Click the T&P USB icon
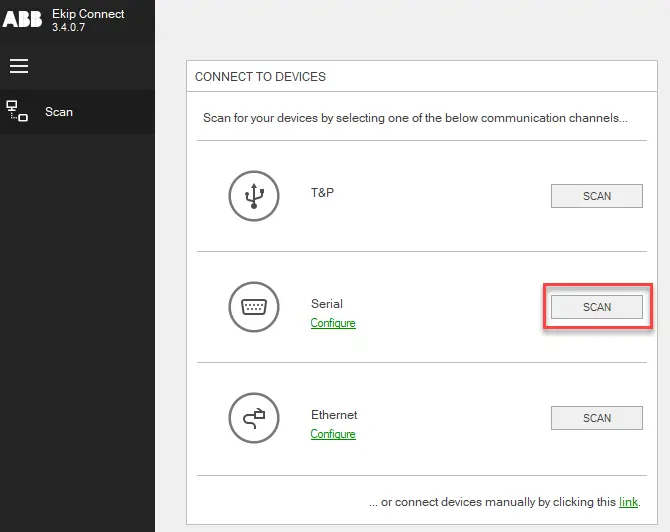 pos(254,196)
